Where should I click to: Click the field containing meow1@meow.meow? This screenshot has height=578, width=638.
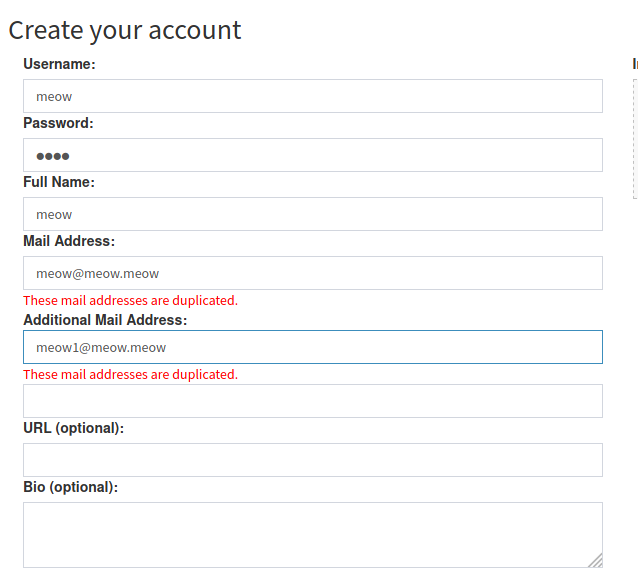click(x=312, y=347)
